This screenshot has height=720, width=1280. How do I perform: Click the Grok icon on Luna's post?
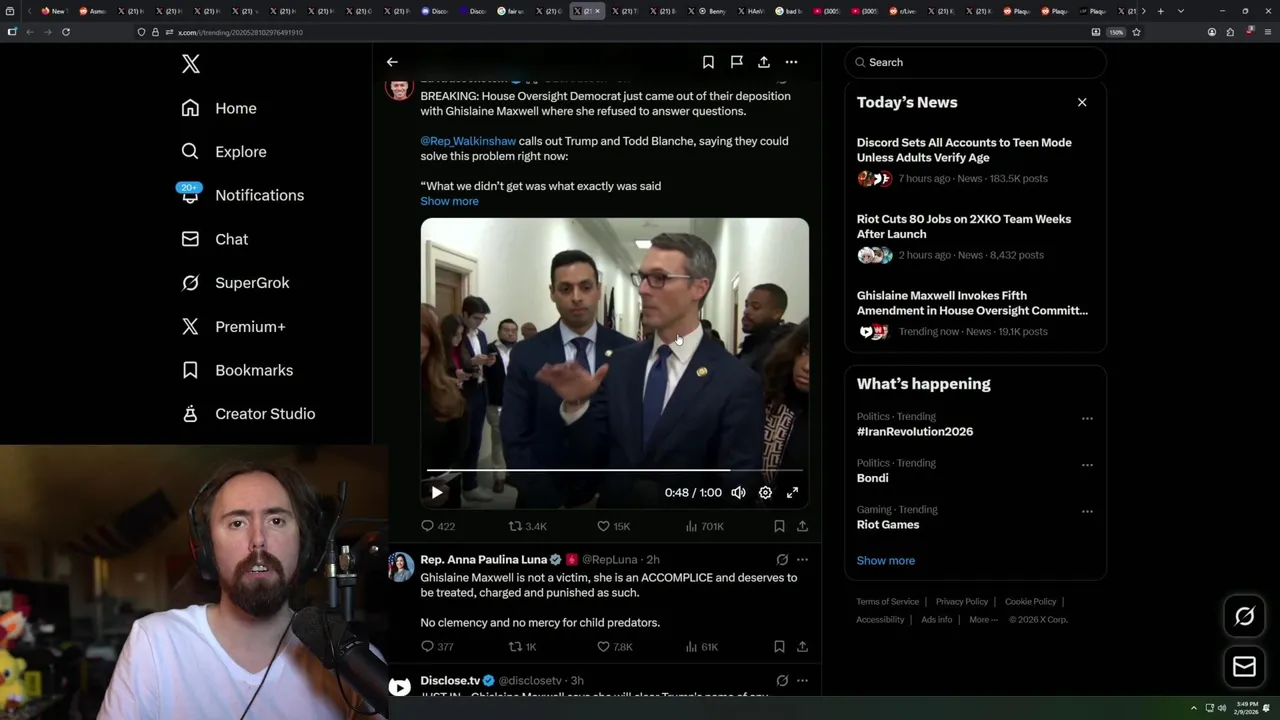tap(782, 560)
